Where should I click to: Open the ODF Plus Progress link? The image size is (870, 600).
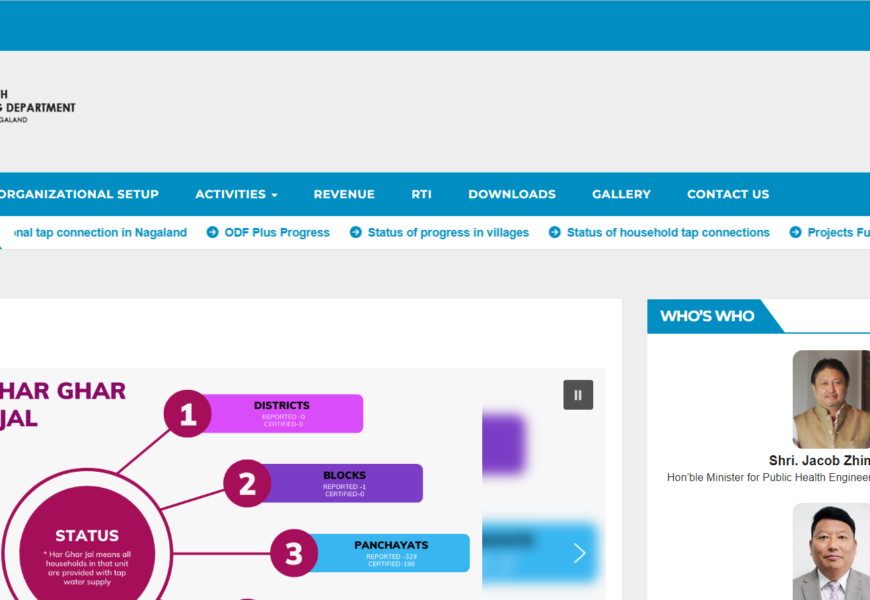tap(277, 232)
